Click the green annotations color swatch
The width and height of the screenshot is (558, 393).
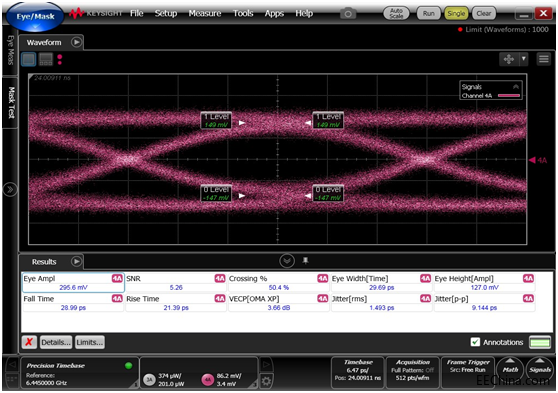click(539, 342)
